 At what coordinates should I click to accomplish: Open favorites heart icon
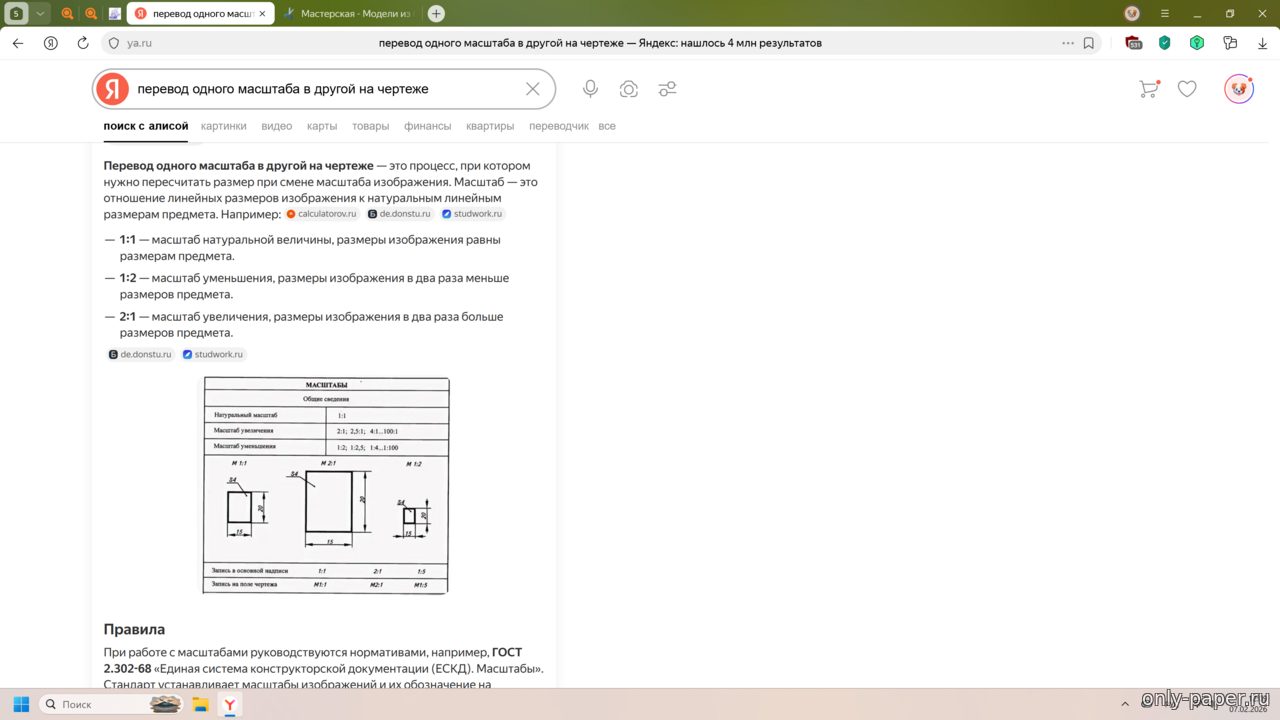(x=1187, y=89)
